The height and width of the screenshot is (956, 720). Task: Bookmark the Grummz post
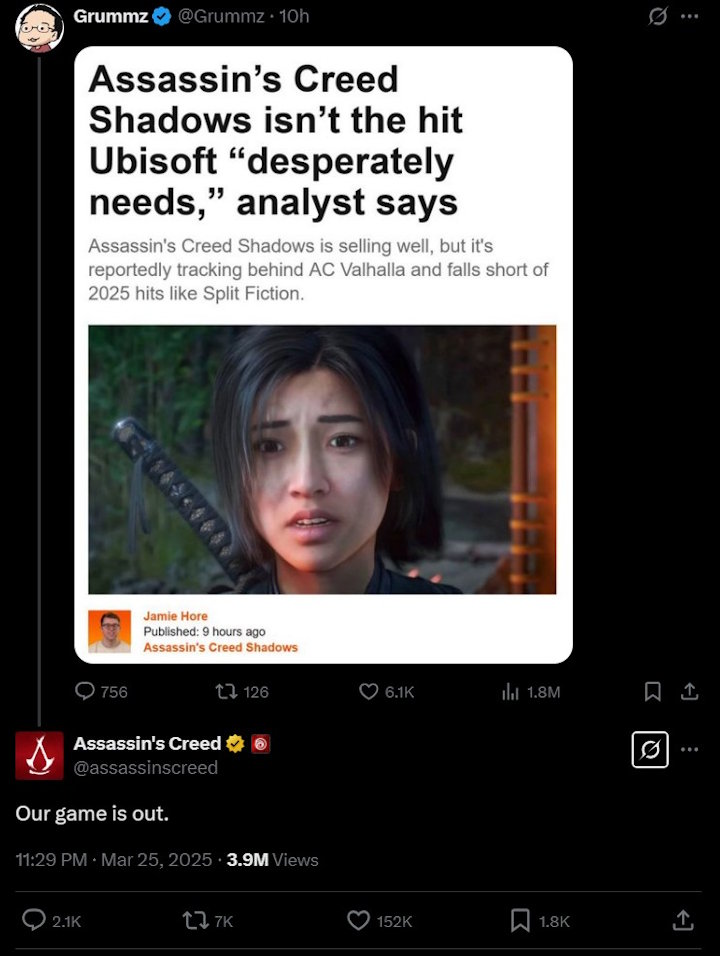point(653,691)
